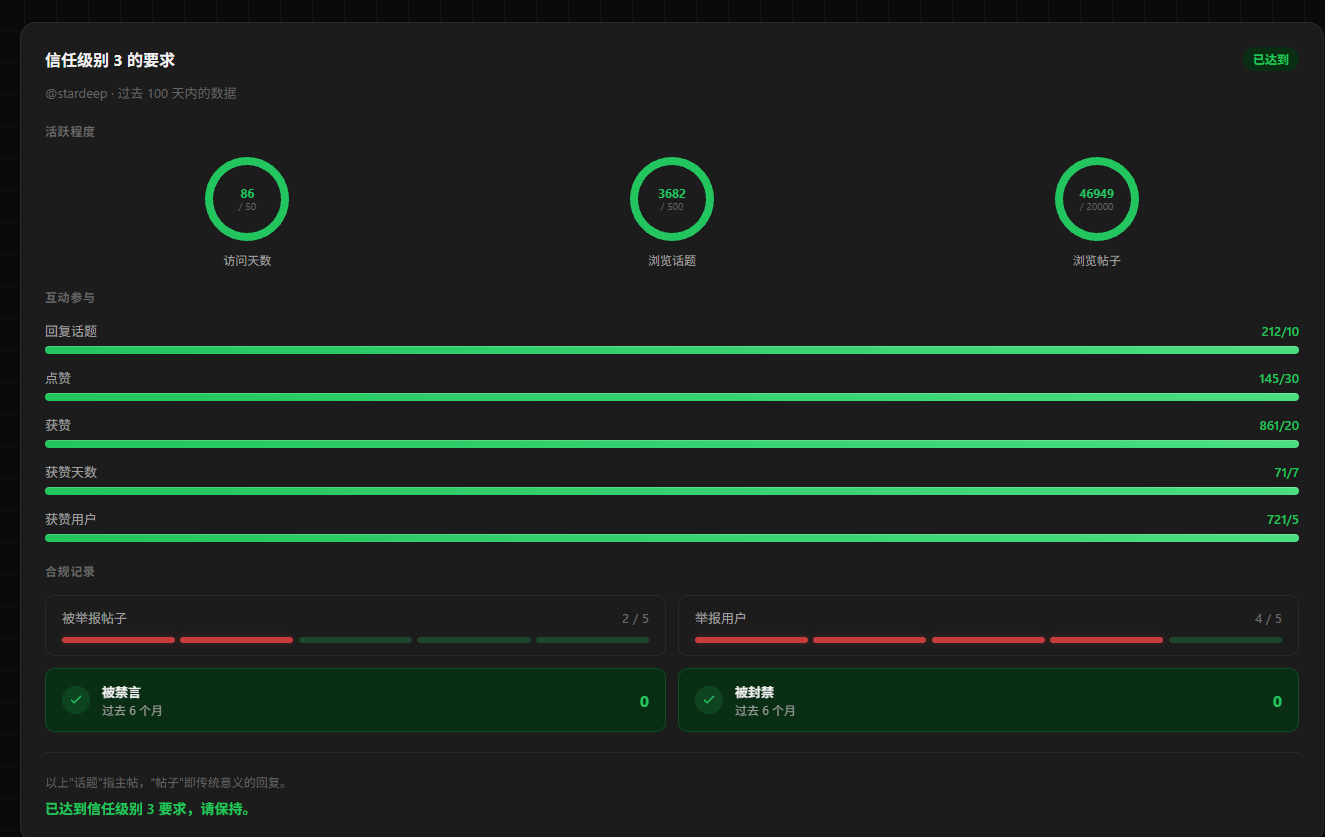Click the 获赞天数 label
The image size is (1325, 837).
71,473
